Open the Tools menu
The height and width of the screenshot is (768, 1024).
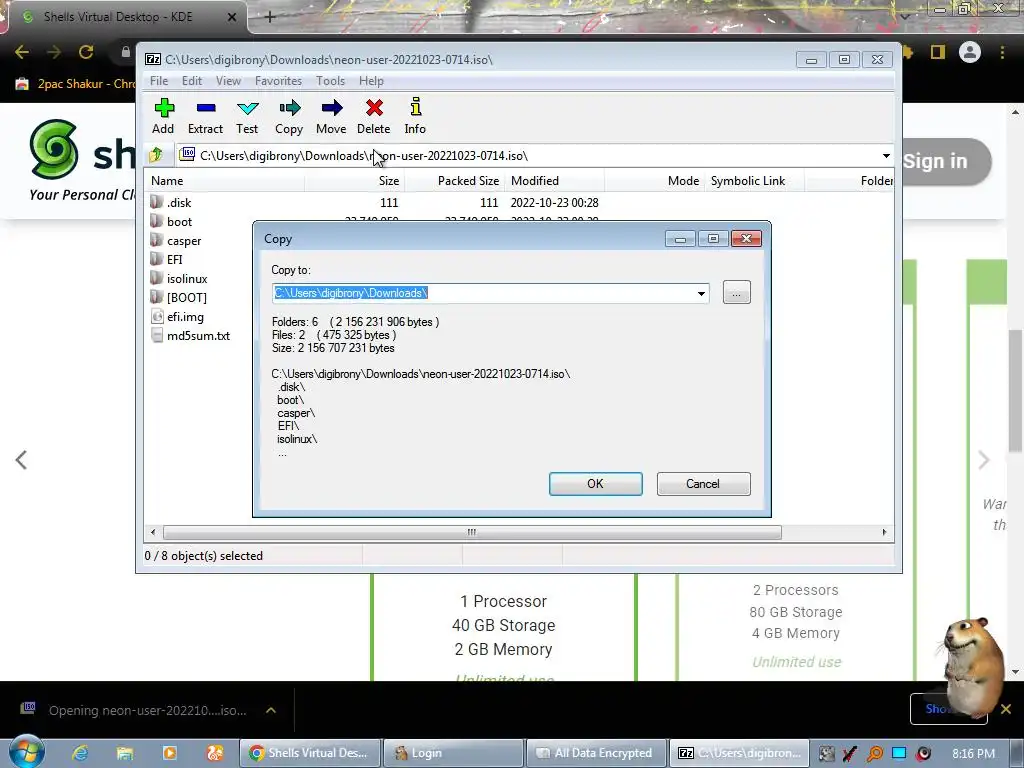pos(330,81)
